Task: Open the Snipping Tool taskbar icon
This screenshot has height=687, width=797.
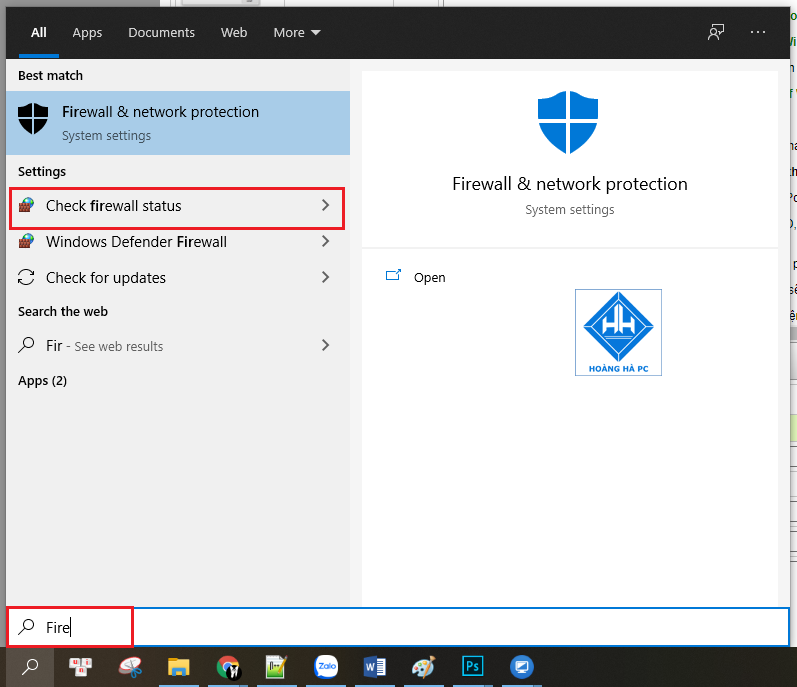Action: point(130,667)
